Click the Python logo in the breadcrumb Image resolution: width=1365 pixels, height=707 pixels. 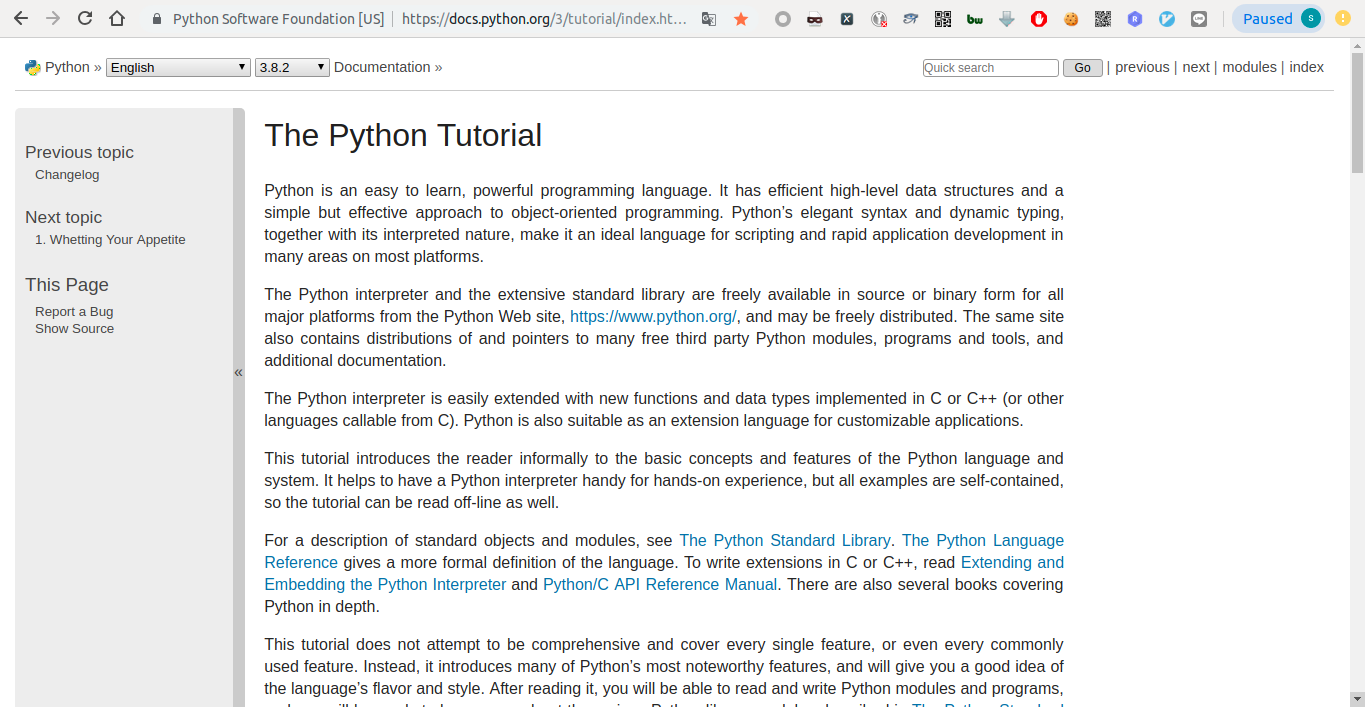tap(31, 67)
